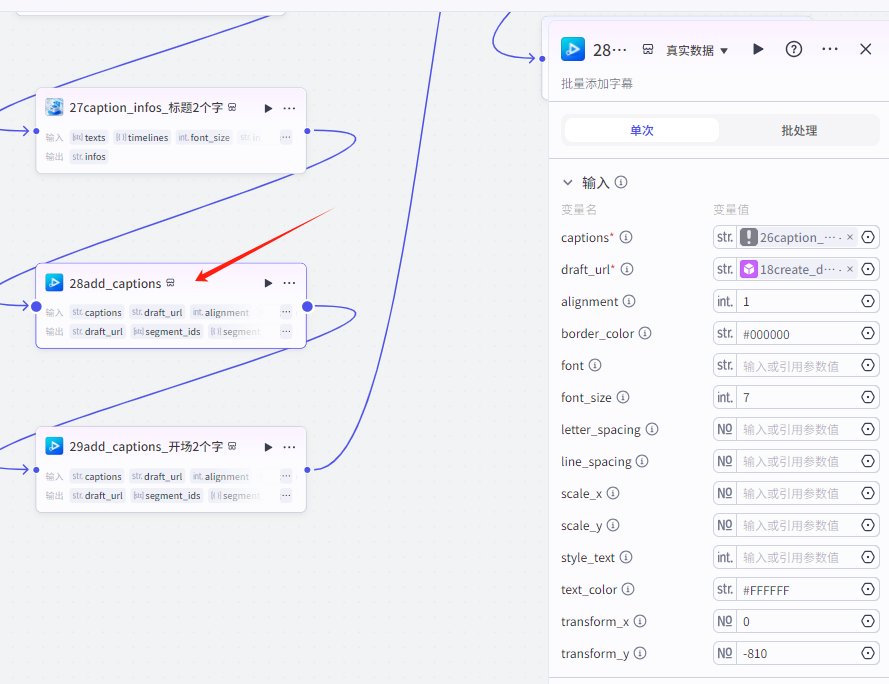The height and width of the screenshot is (684, 889).
Task: Remove the 26caption reference from captions
Action: click(x=850, y=238)
